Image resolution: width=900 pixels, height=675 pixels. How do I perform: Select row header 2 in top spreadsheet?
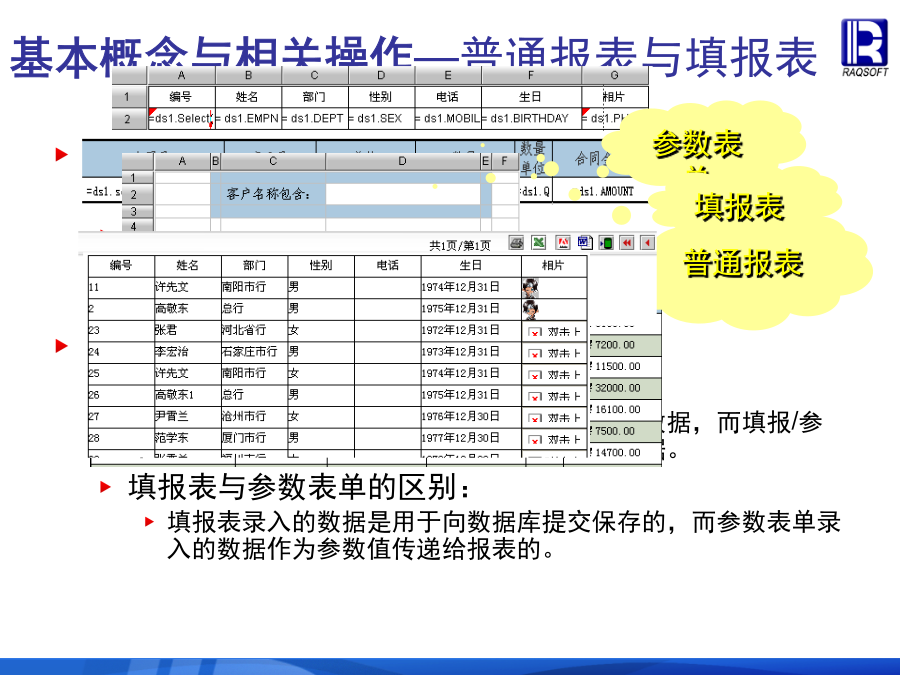pos(128,119)
